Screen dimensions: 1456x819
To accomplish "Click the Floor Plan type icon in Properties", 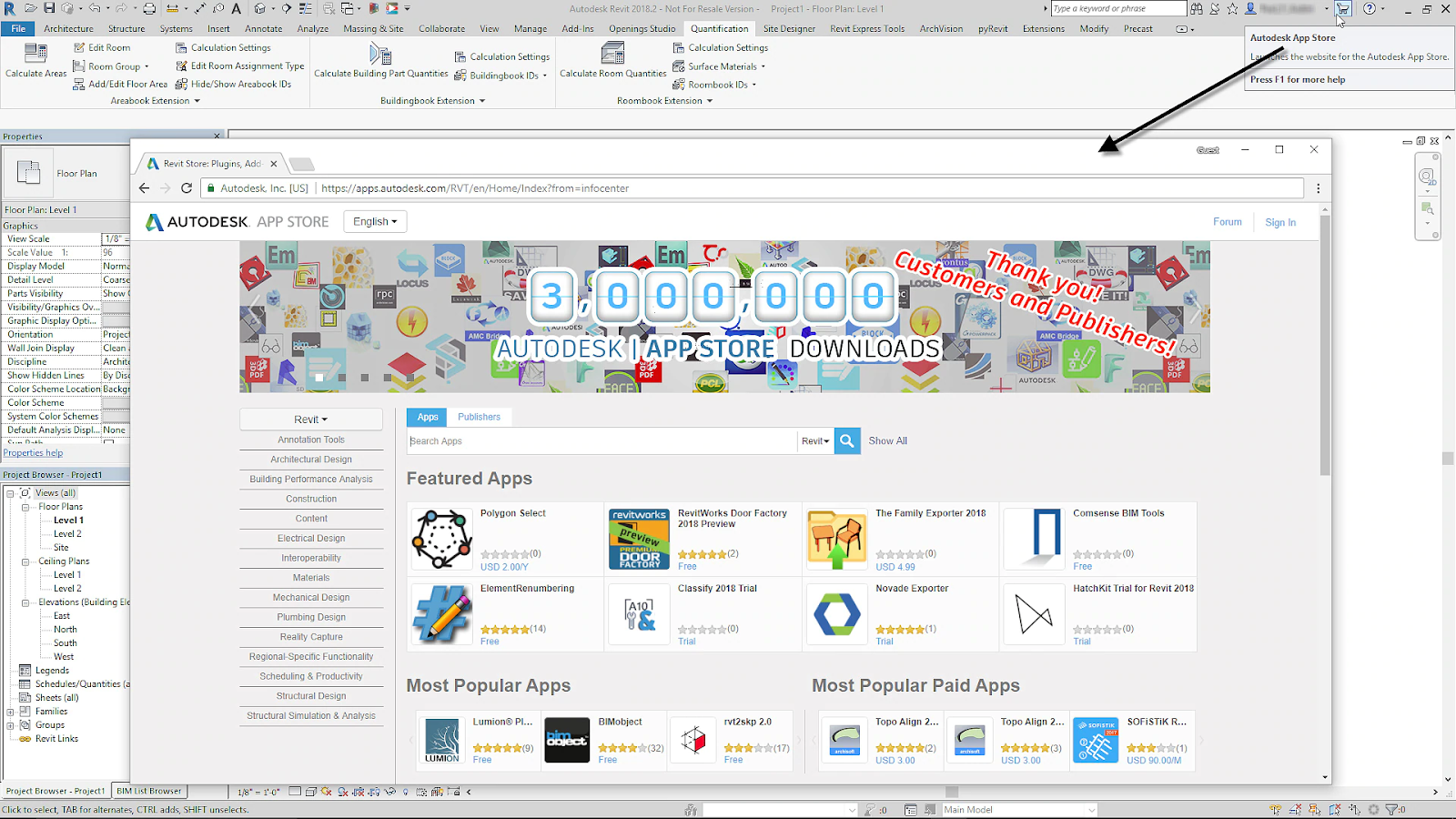I will [x=29, y=173].
